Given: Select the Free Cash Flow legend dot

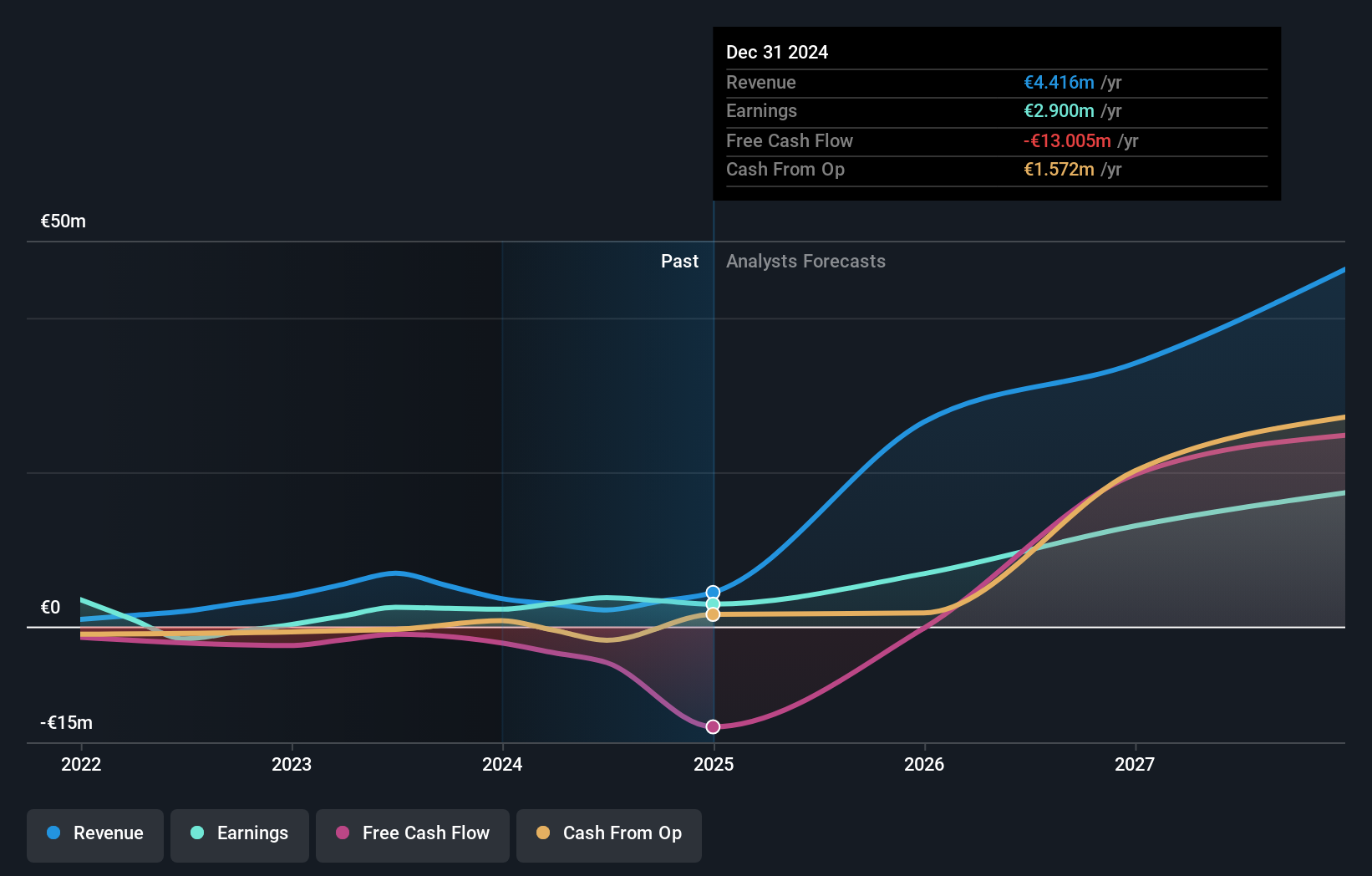Looking at the screenshot, I should pos(342,833).
